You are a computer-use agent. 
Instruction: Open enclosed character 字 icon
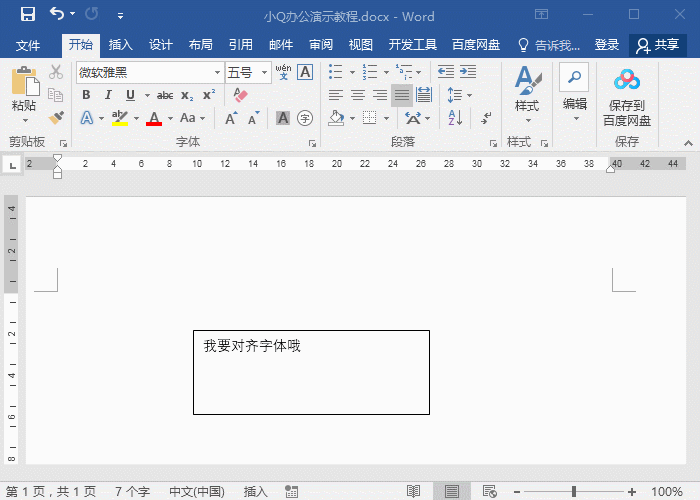[x=305, y=118]
